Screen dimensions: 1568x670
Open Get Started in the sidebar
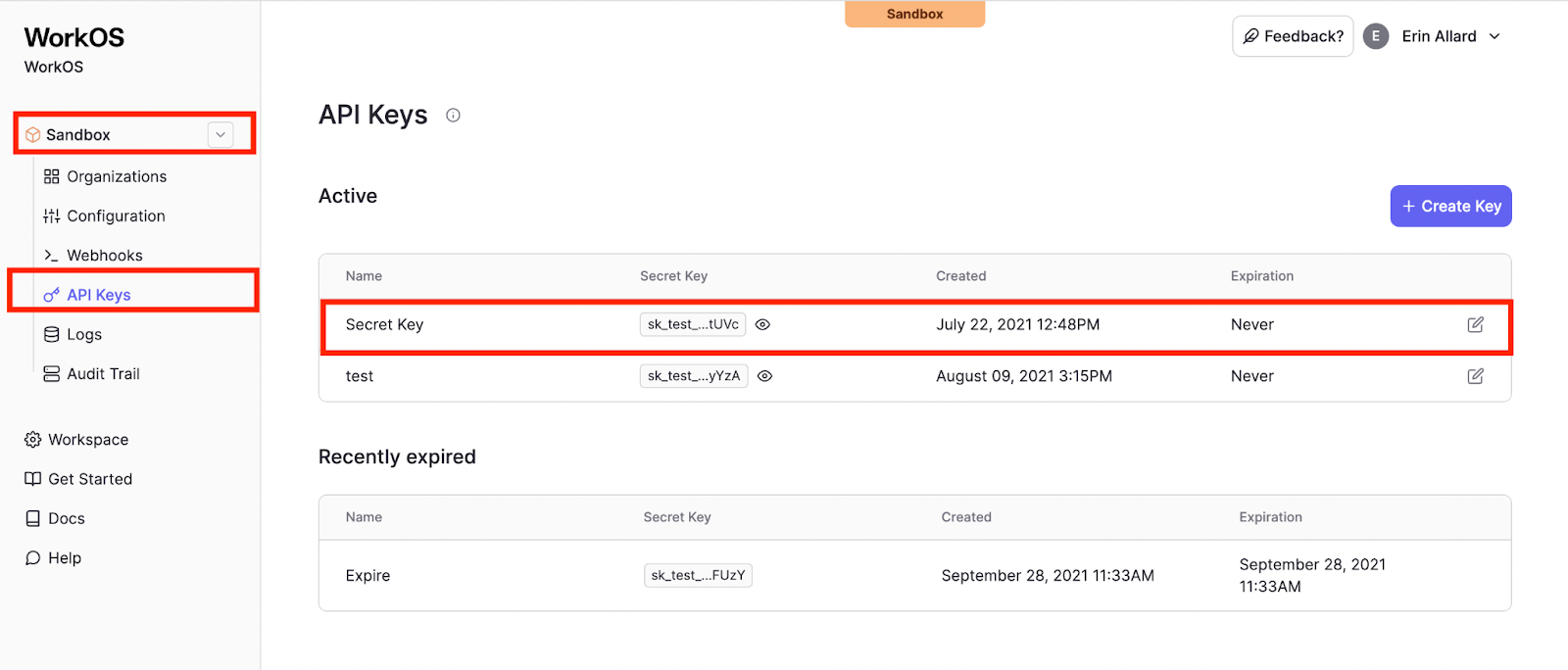[x=78, y=479]
